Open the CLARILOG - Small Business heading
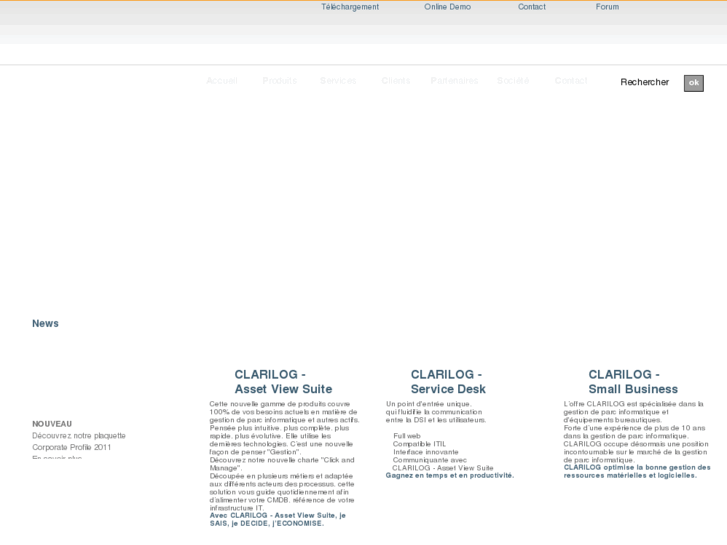Image resolution: width=727 pixels, height=545 pixels. (x=633, y=382)
